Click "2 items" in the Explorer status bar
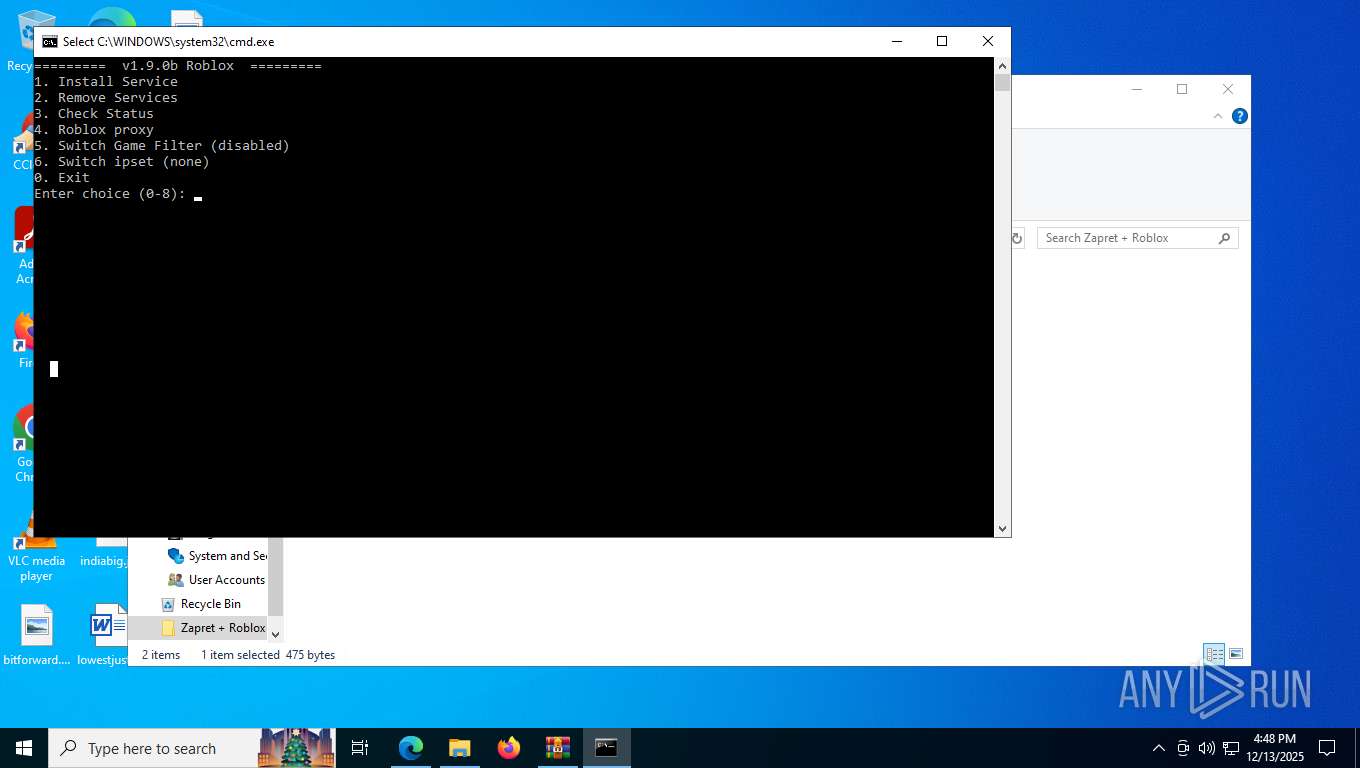 point(161,655)
